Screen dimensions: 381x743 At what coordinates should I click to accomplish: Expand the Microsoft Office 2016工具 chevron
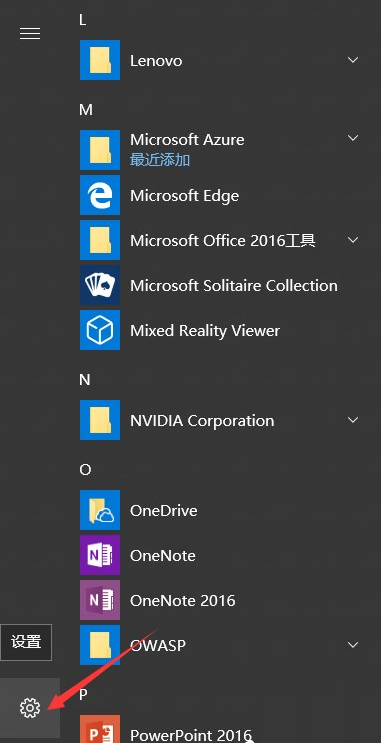[353, 240]
